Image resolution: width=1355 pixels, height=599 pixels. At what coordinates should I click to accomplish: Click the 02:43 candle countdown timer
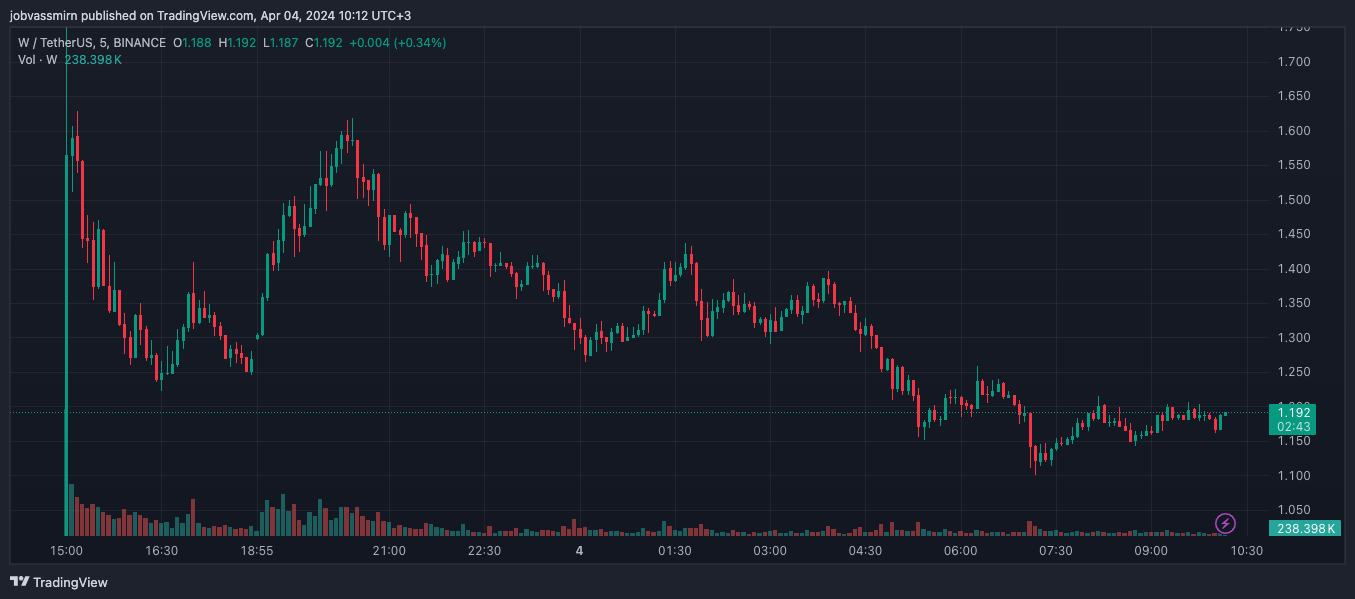tap(1294, 427)
